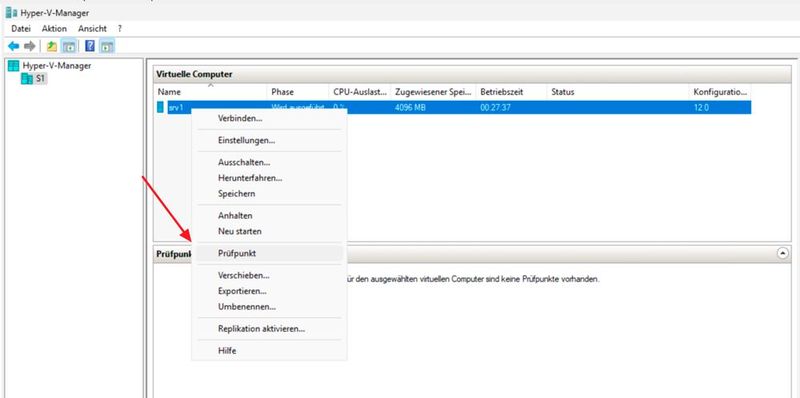Select Hyper-V-Manager root tree node

[x=57, y=66]
